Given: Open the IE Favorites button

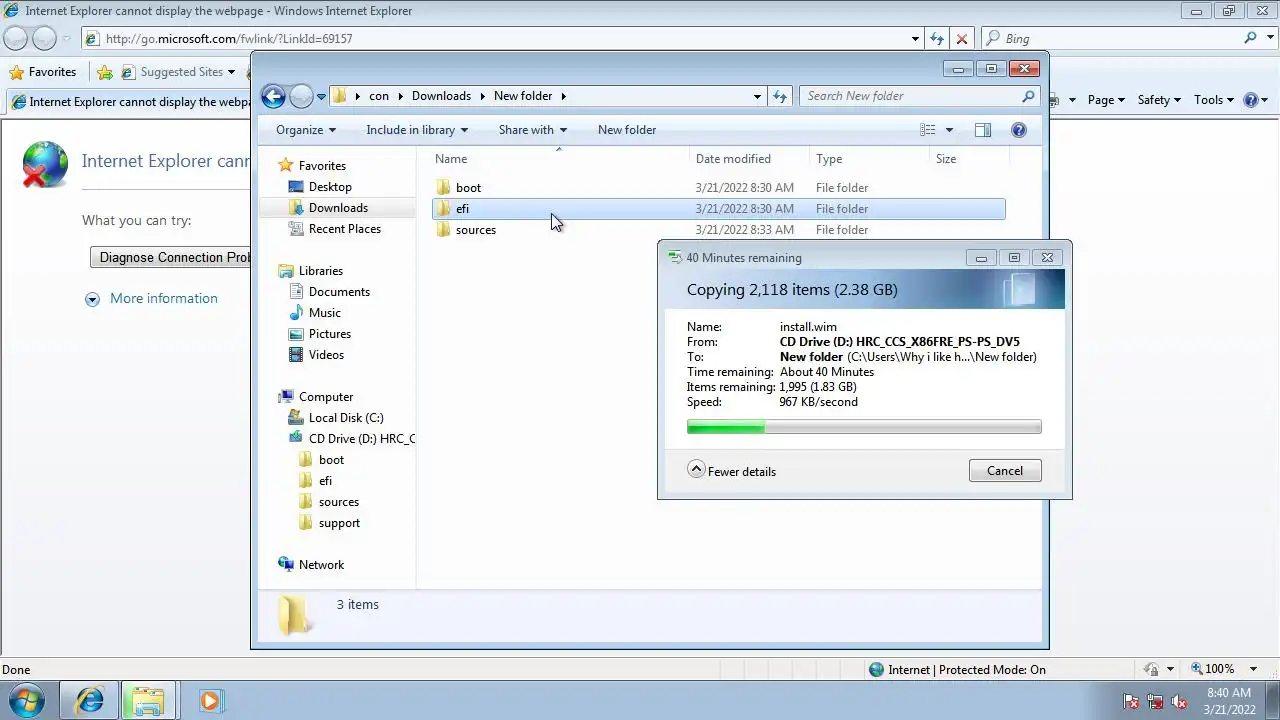Looking at the screenshot, I should [x=43, y=72].
